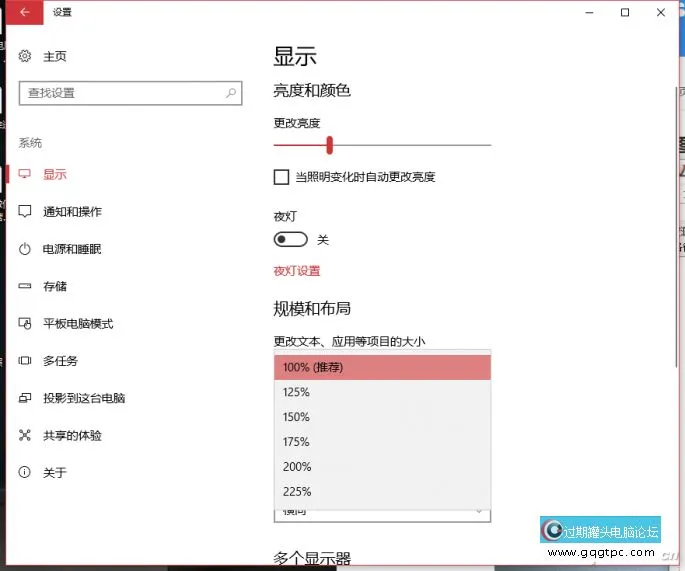685x571 pixels.
Task: Open the home gear icon
Action: [25, 56]
